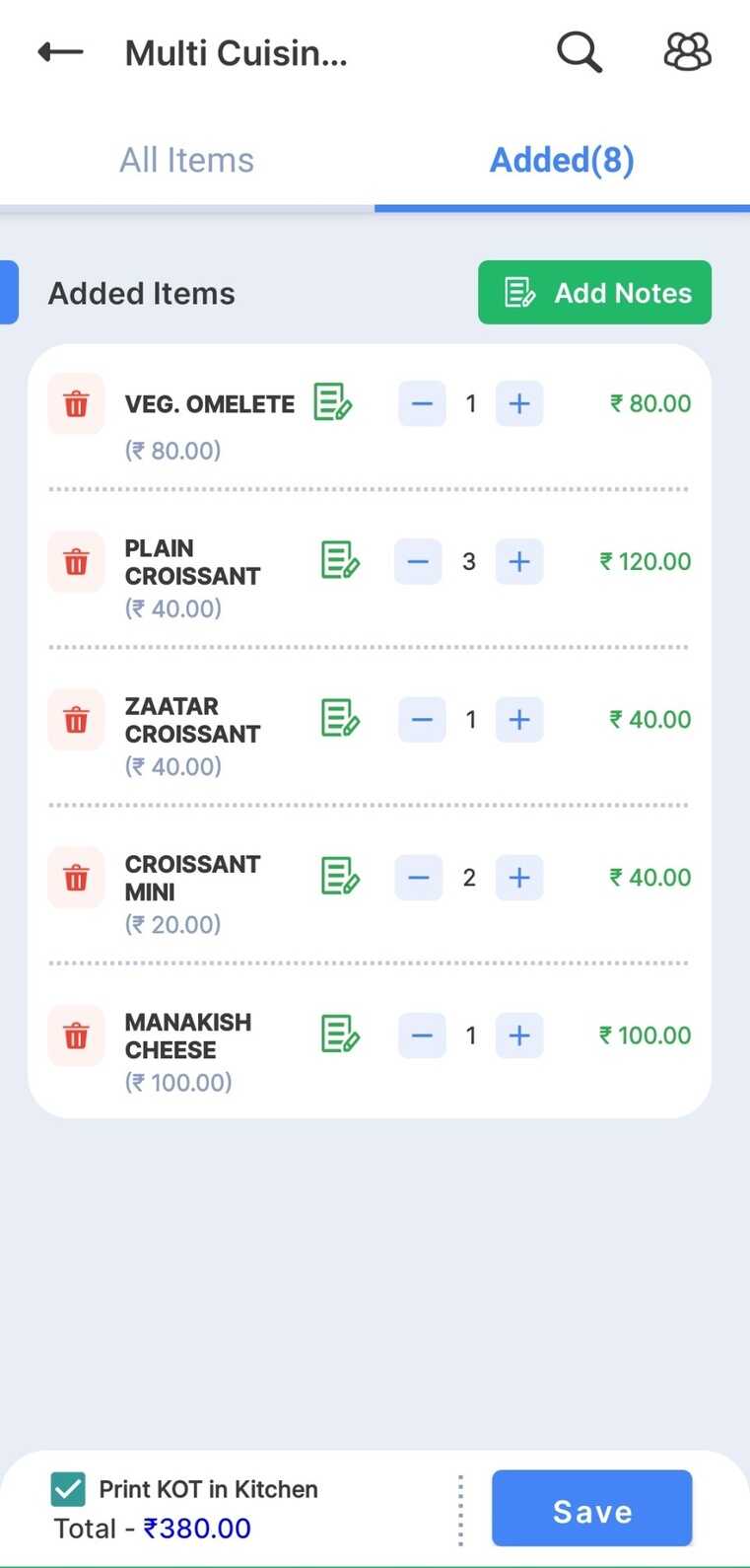Tap the back arrow icon
The image size is (750, 1568).
point(60,51)
